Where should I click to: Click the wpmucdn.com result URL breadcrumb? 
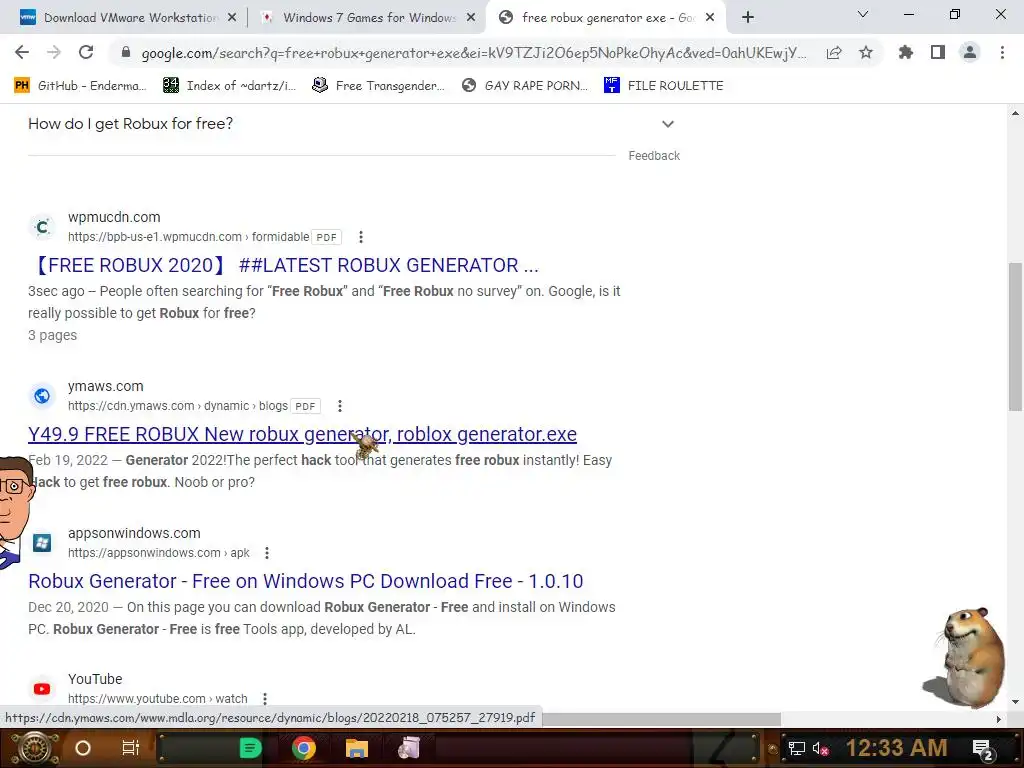189,237
